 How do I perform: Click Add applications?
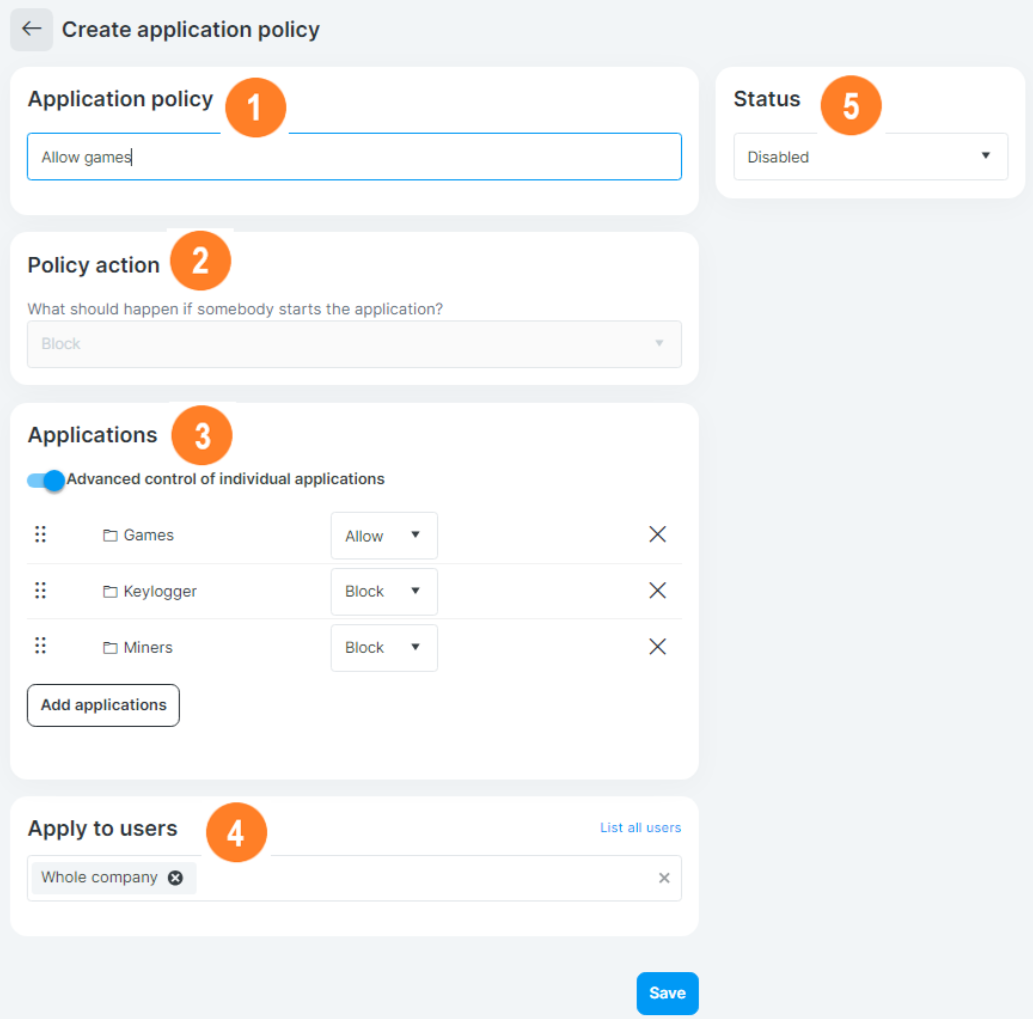[102, 705]
